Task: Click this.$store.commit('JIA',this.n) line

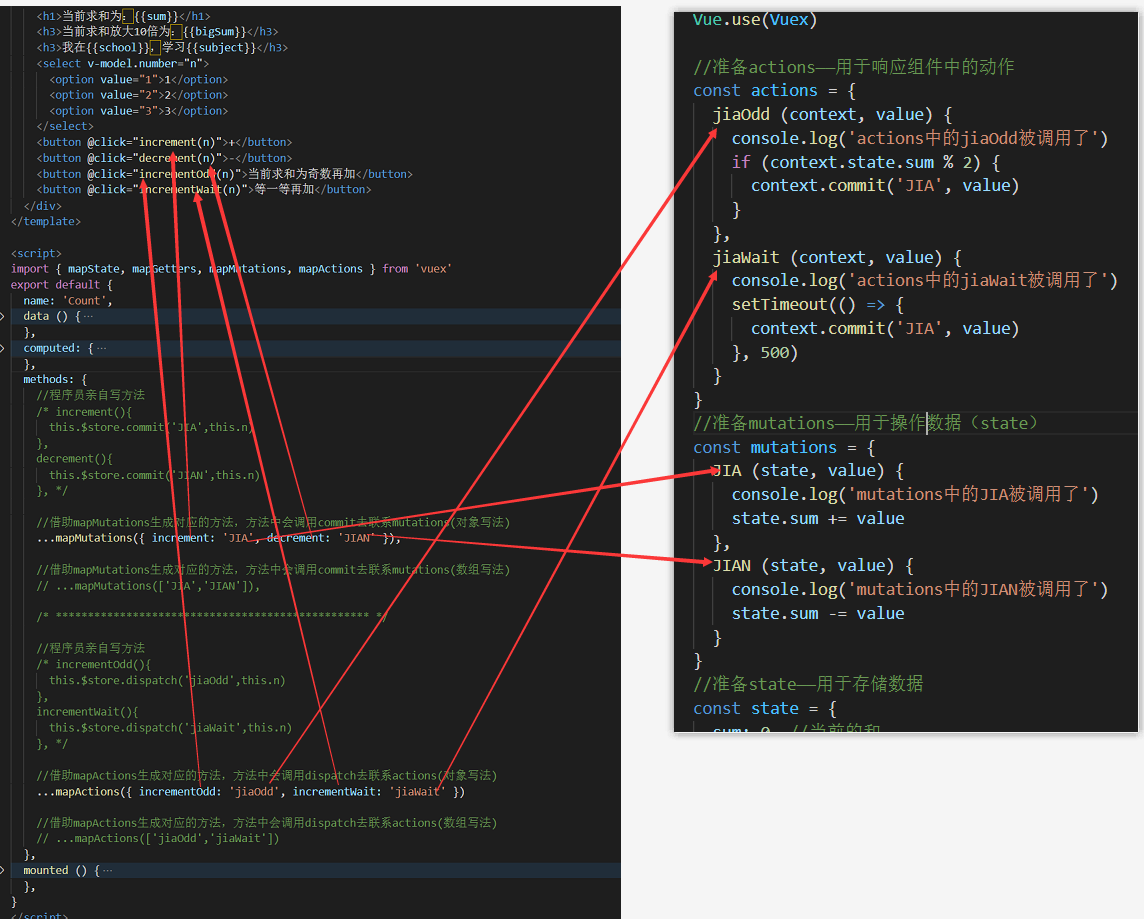Action: [x=151, y=427]
